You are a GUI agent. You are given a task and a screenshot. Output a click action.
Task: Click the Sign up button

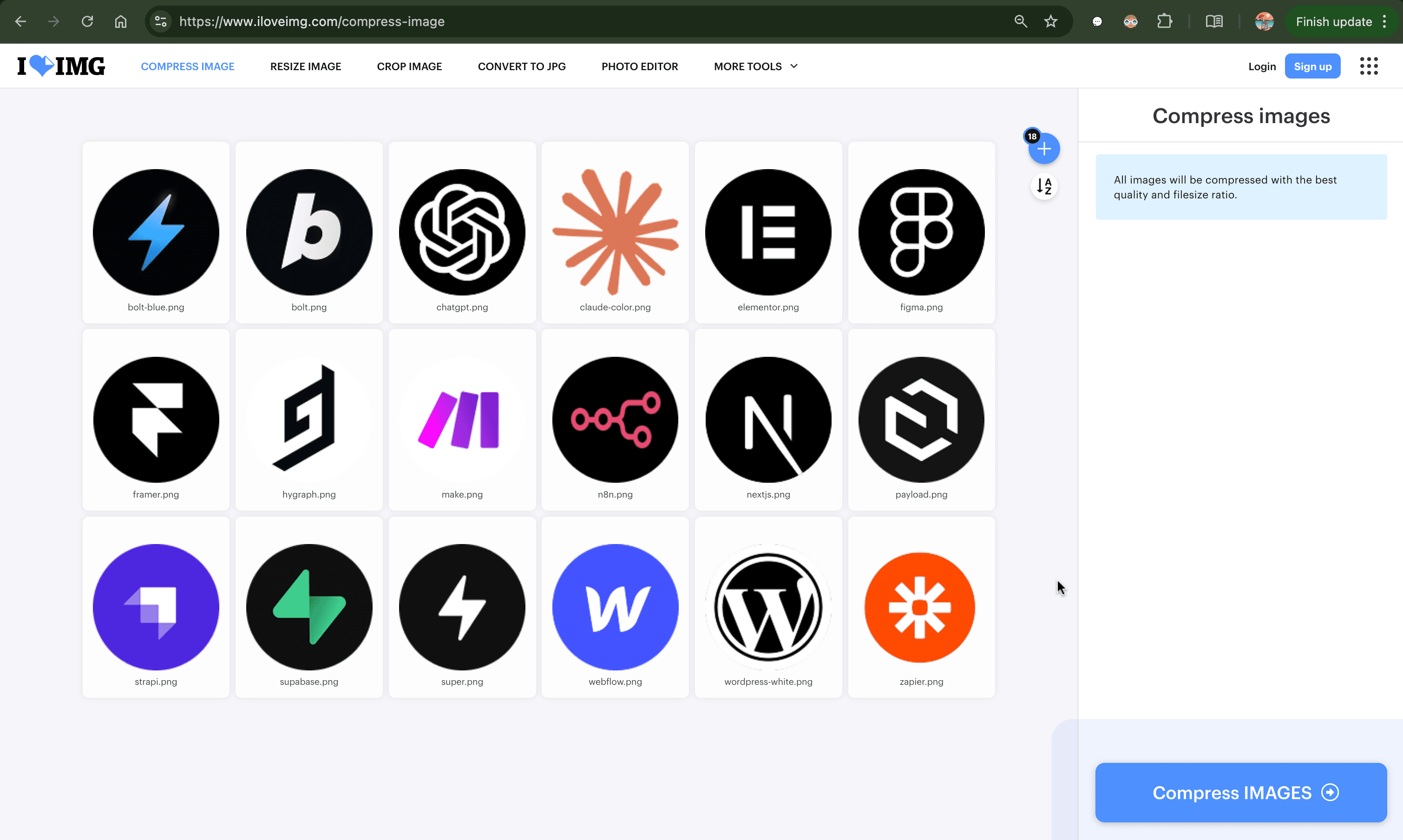click(x=1312, y=66)
